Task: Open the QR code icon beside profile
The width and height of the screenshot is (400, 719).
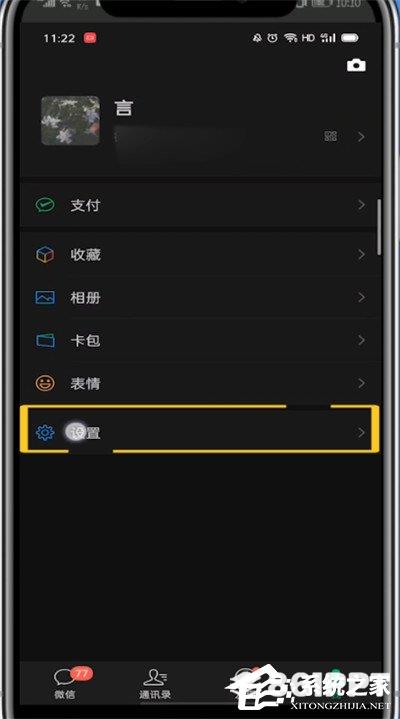Action: (331, 136)
